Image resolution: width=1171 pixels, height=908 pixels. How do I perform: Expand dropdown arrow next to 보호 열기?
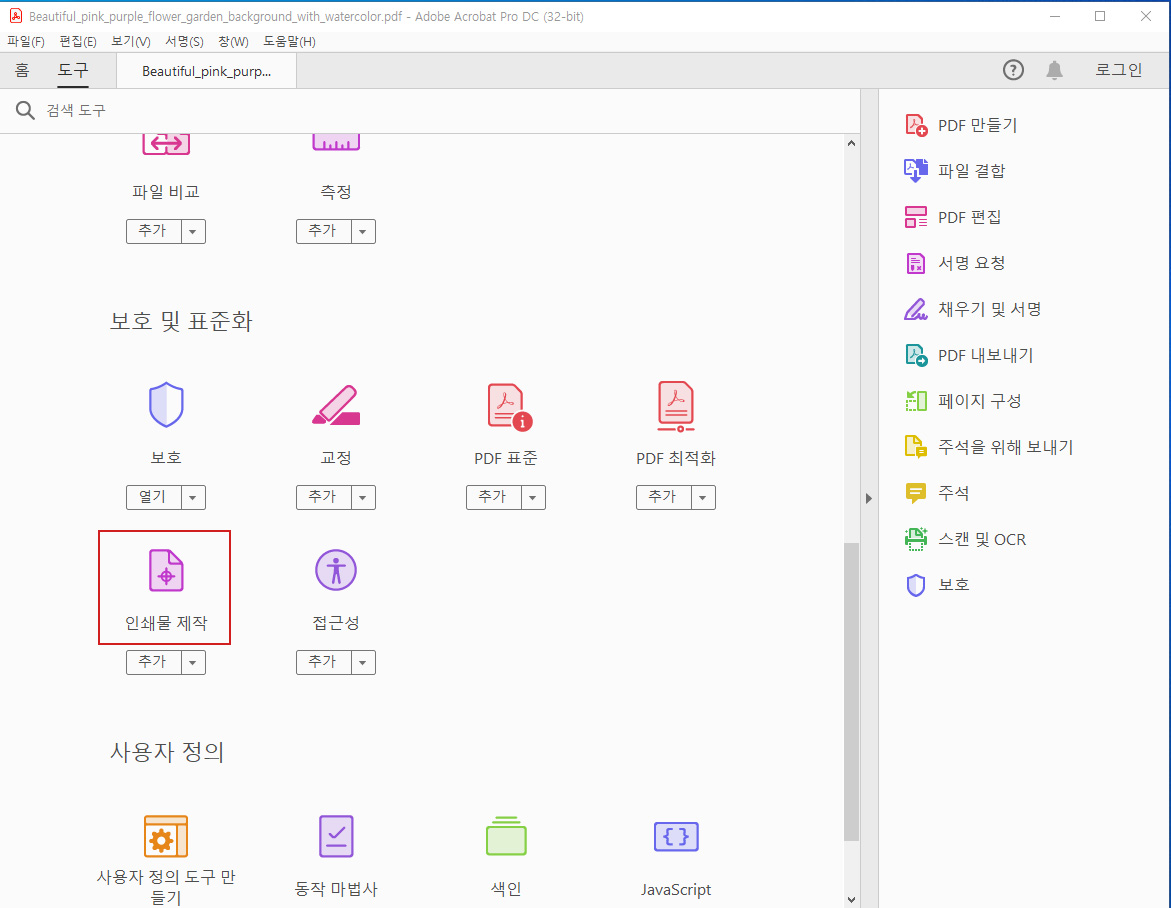point(193,497)
